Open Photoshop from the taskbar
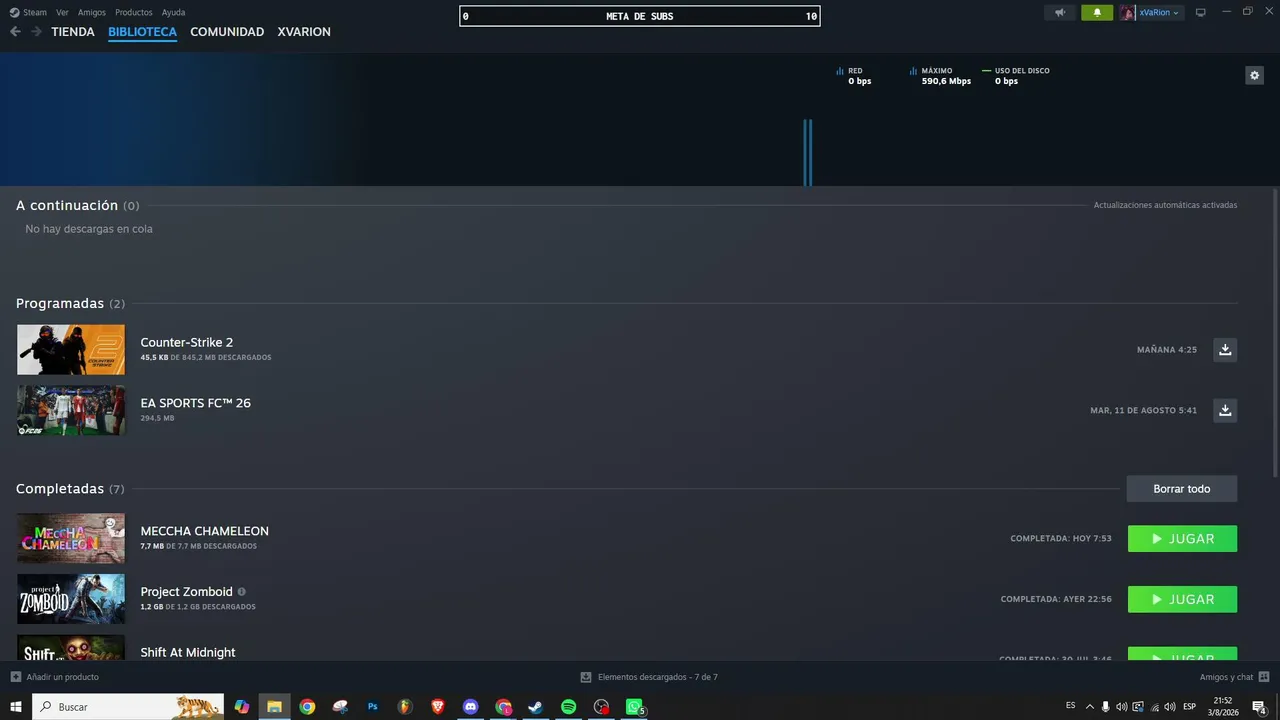This screenshot has width=1280, height=720. [373, 707]
